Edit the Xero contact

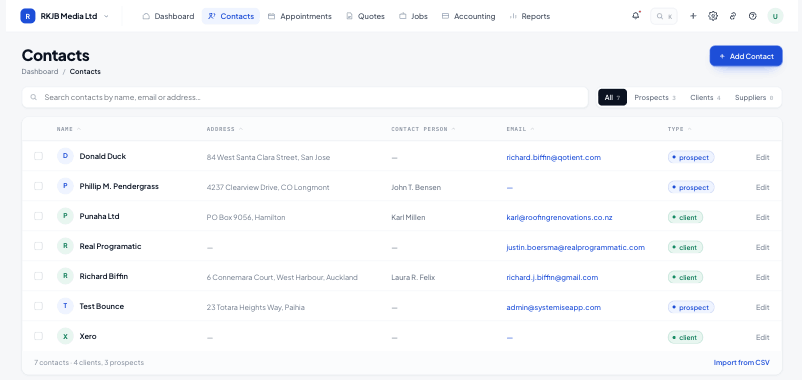762,337
